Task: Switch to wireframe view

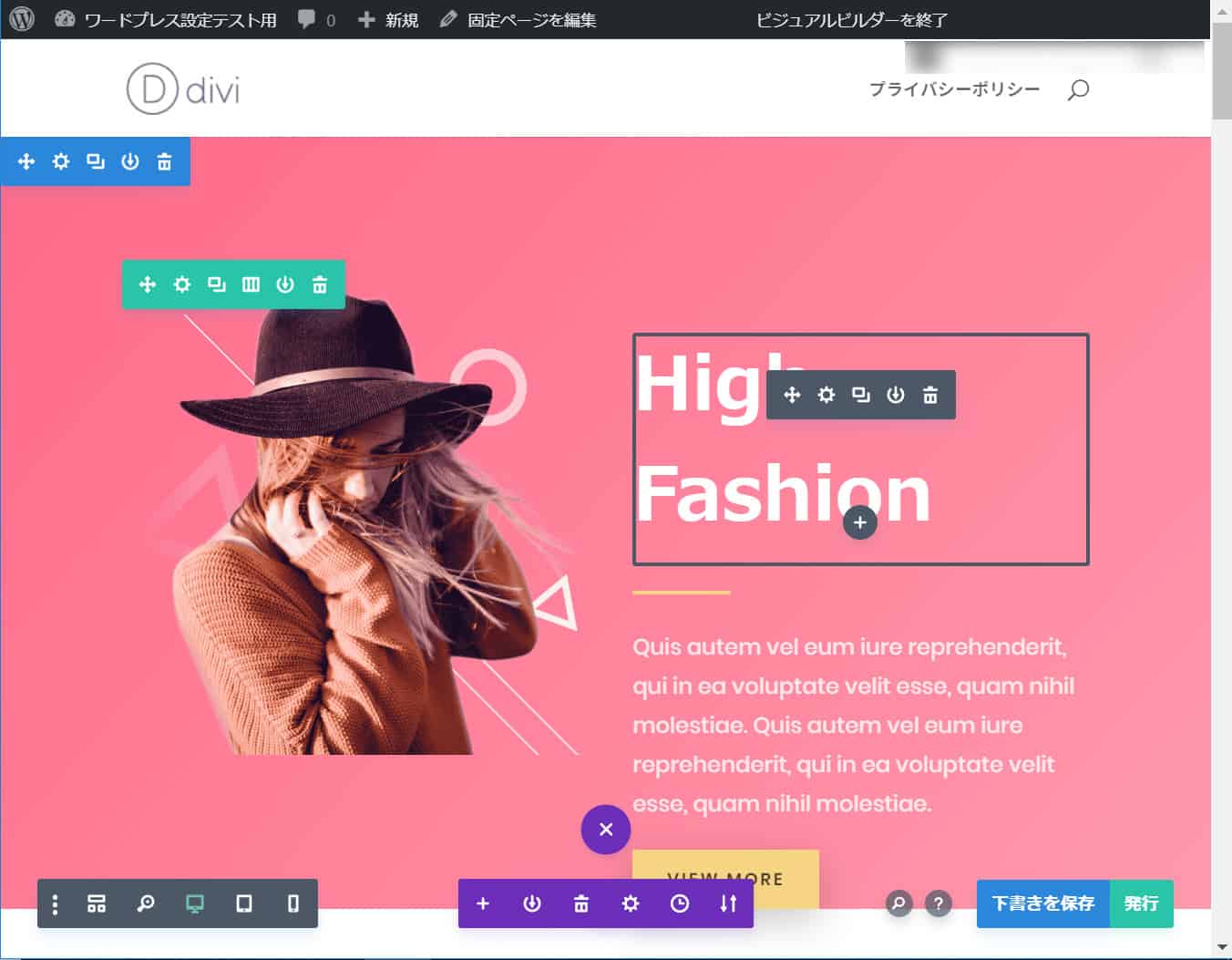Action: click(x=97, y=903)
